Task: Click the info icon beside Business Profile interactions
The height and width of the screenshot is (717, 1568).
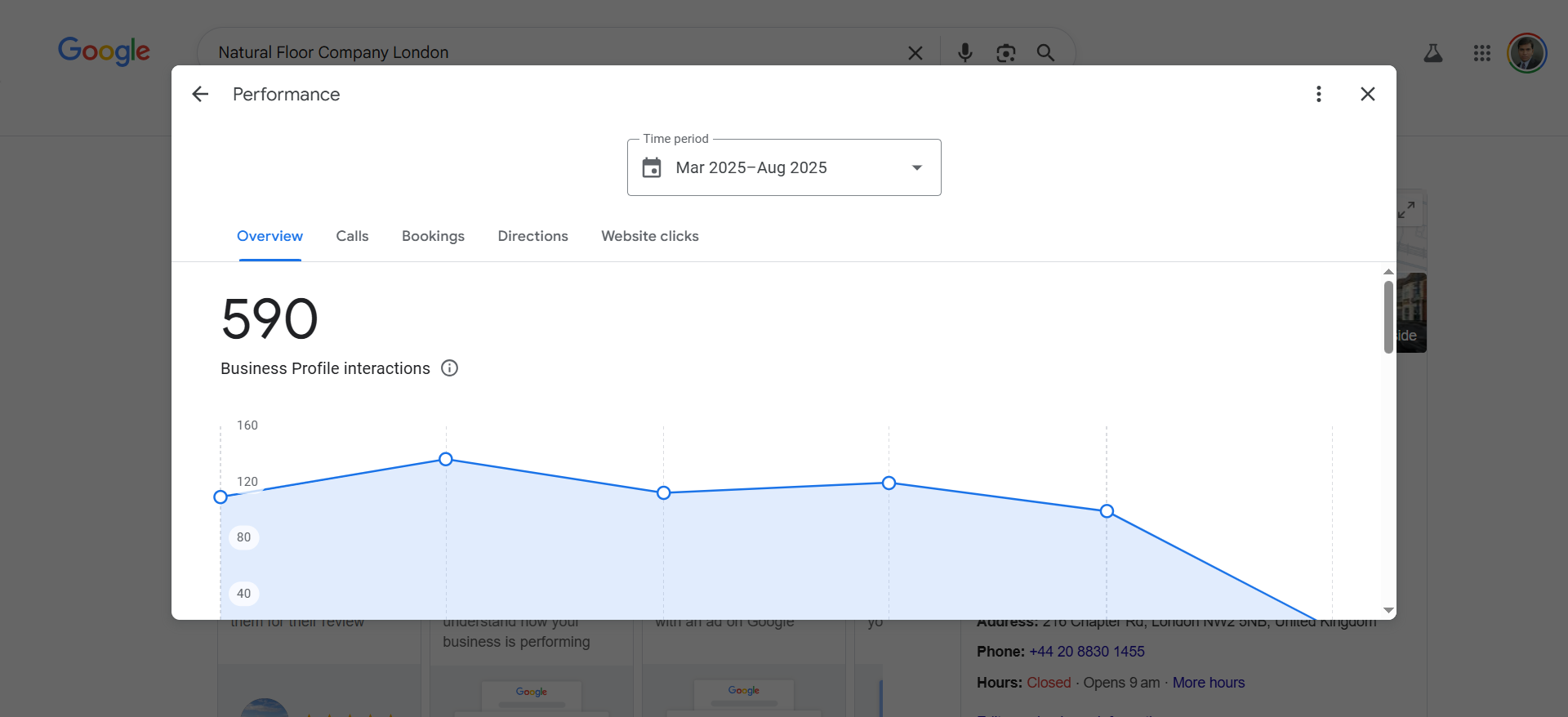Action: [x=449, y=368]
